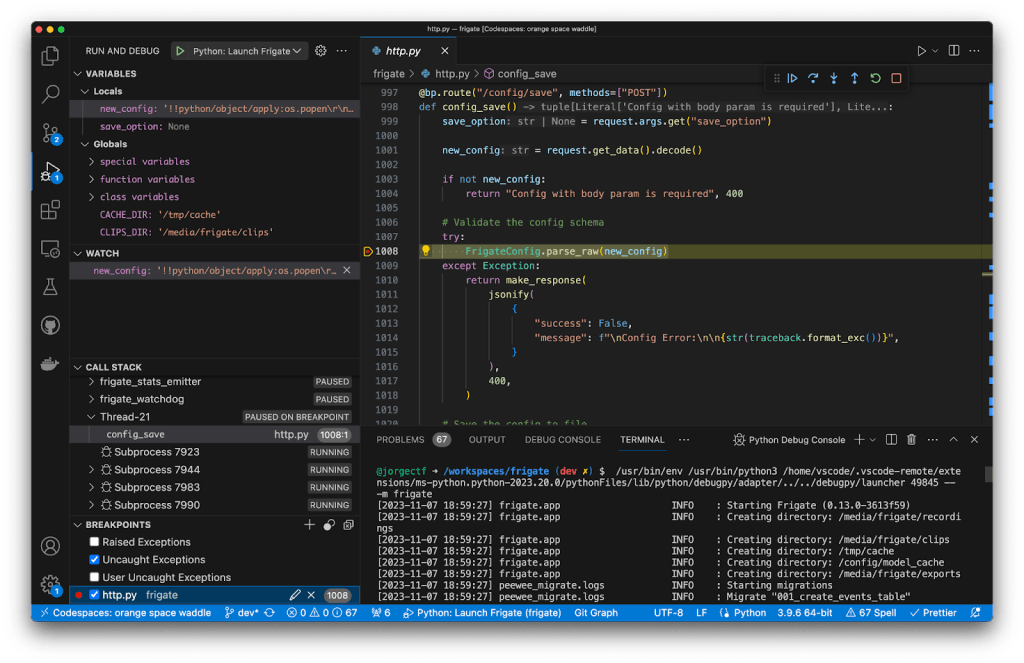This screenshot has height=663, width=1024.
Task: Open the GitHub view in activity bar
Action: point(50,325)
